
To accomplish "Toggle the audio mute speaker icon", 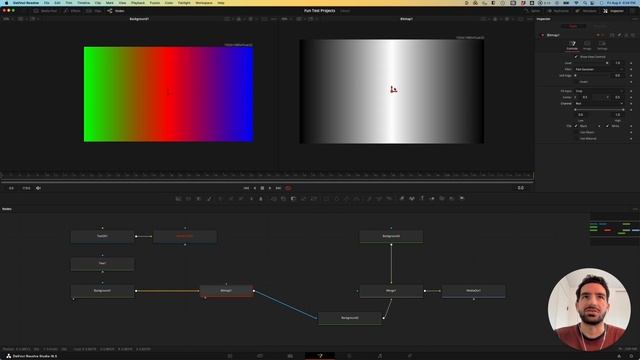I will [x=38, y=188].
